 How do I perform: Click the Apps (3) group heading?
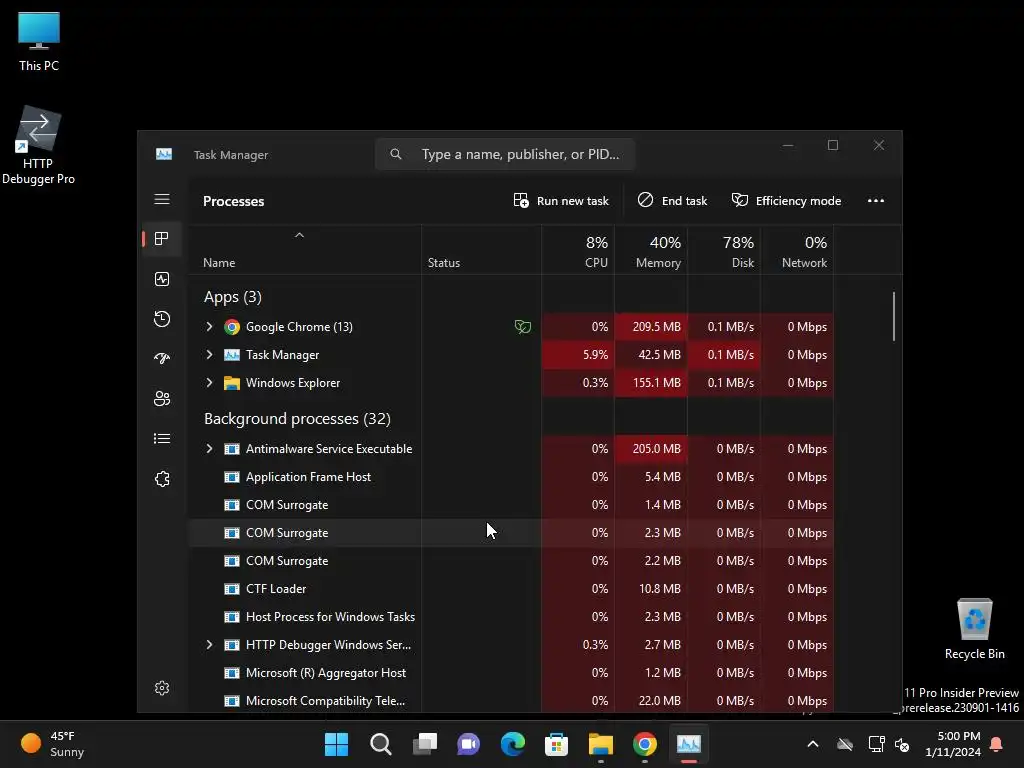232,297
